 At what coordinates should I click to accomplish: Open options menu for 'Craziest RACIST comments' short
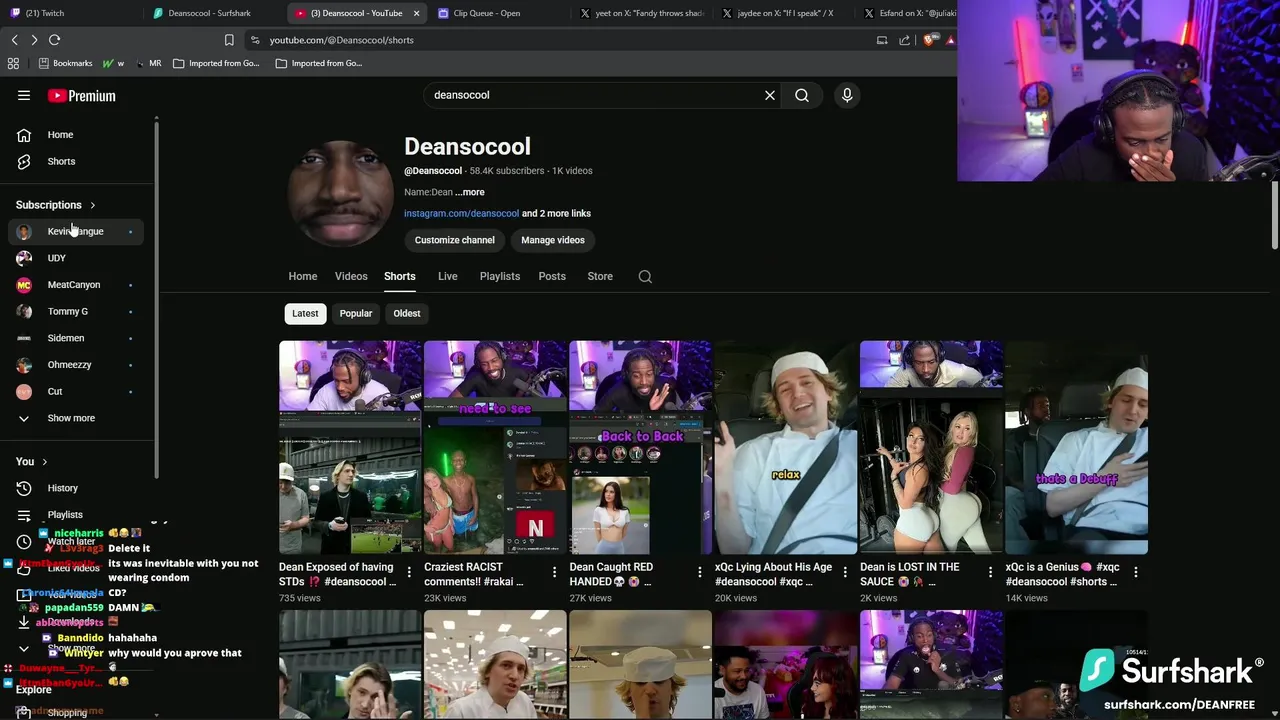[554, 572]
